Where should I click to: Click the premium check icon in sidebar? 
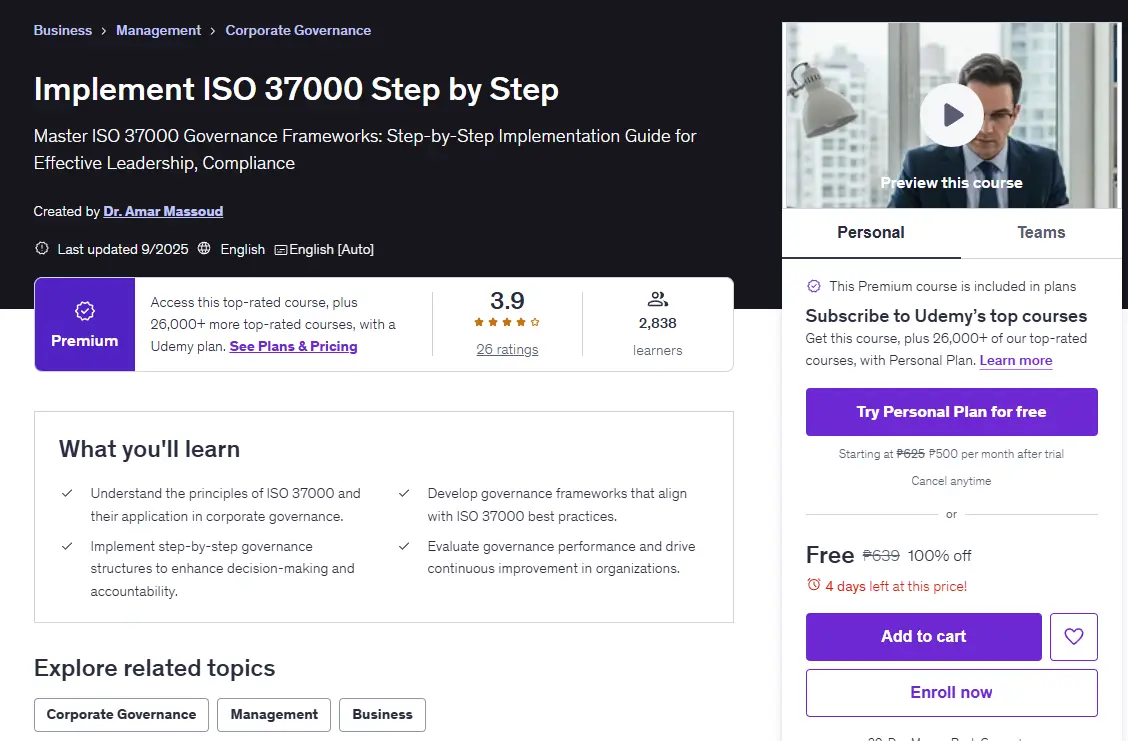pos(814,286)
